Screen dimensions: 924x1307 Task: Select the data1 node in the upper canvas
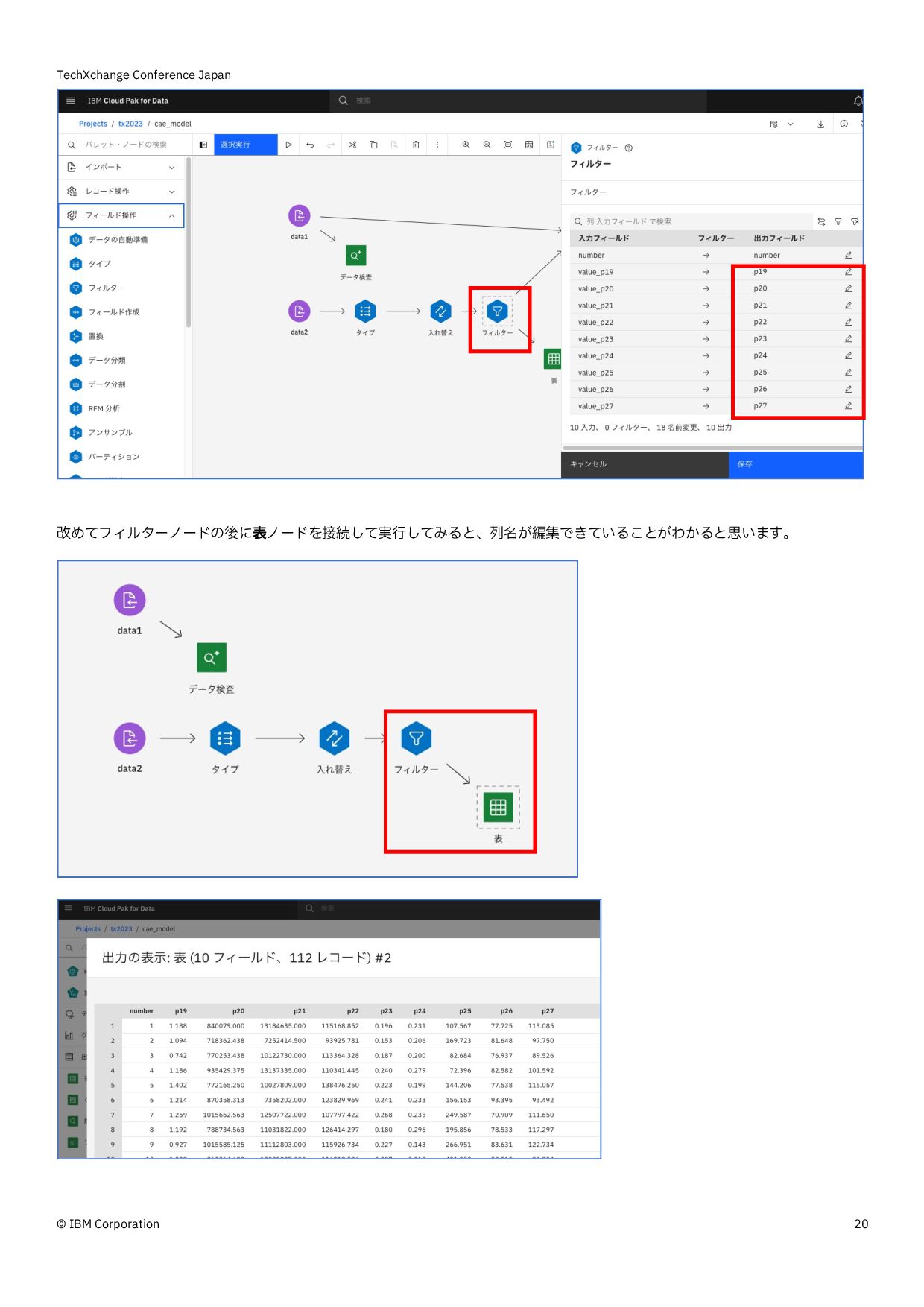(x=300, y=216)
